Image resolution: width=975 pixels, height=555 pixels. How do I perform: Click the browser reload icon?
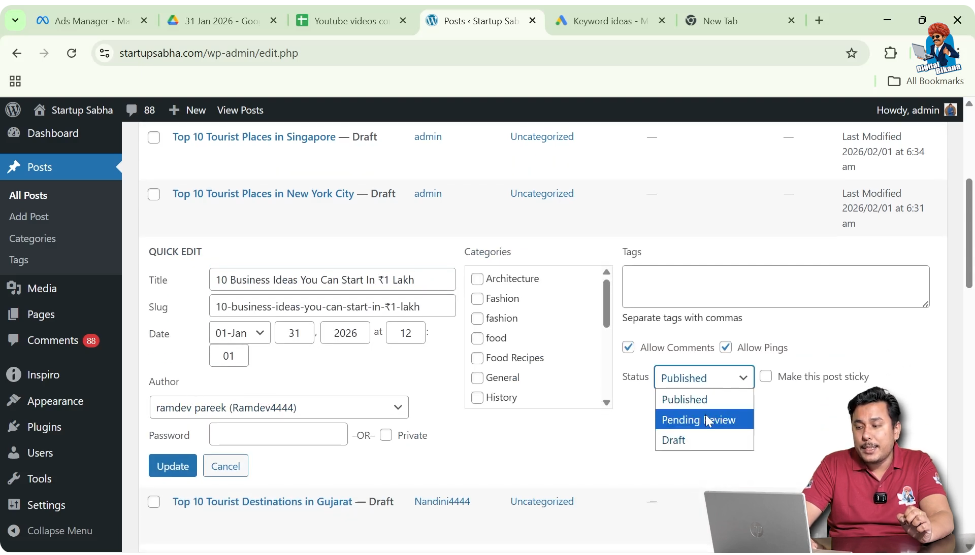[x=71, y=53]
